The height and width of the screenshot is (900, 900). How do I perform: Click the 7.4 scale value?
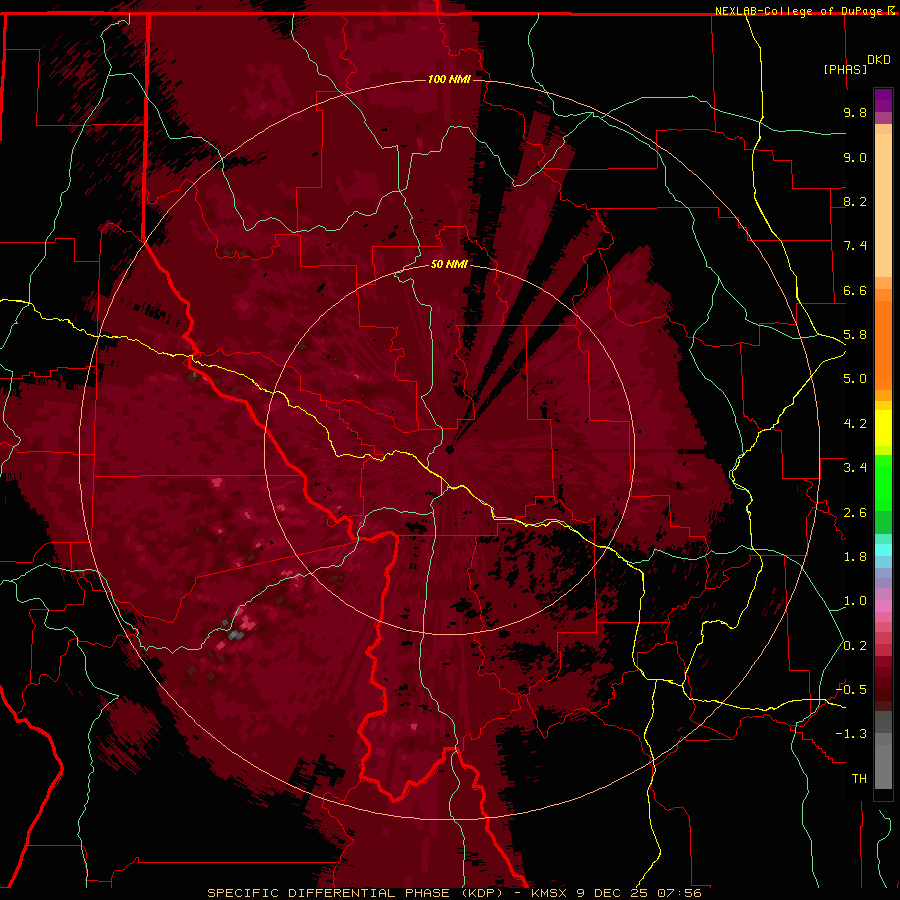(855, 246)
